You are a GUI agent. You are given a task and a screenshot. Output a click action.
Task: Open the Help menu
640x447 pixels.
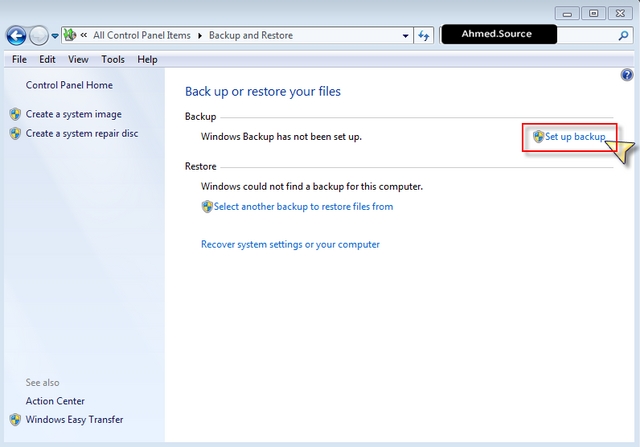coord(147,60)
